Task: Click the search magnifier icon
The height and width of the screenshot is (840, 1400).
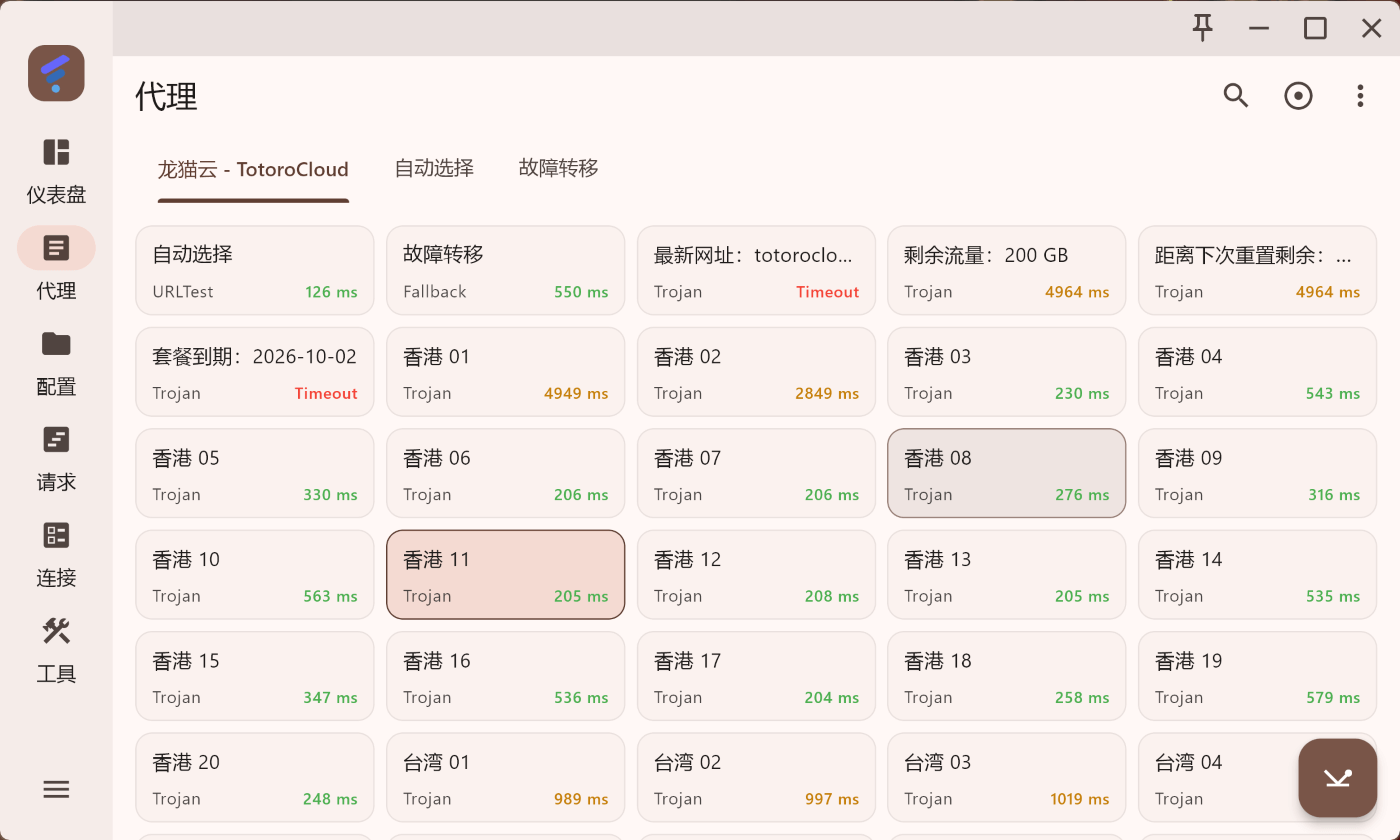Action: point(1236,96)
